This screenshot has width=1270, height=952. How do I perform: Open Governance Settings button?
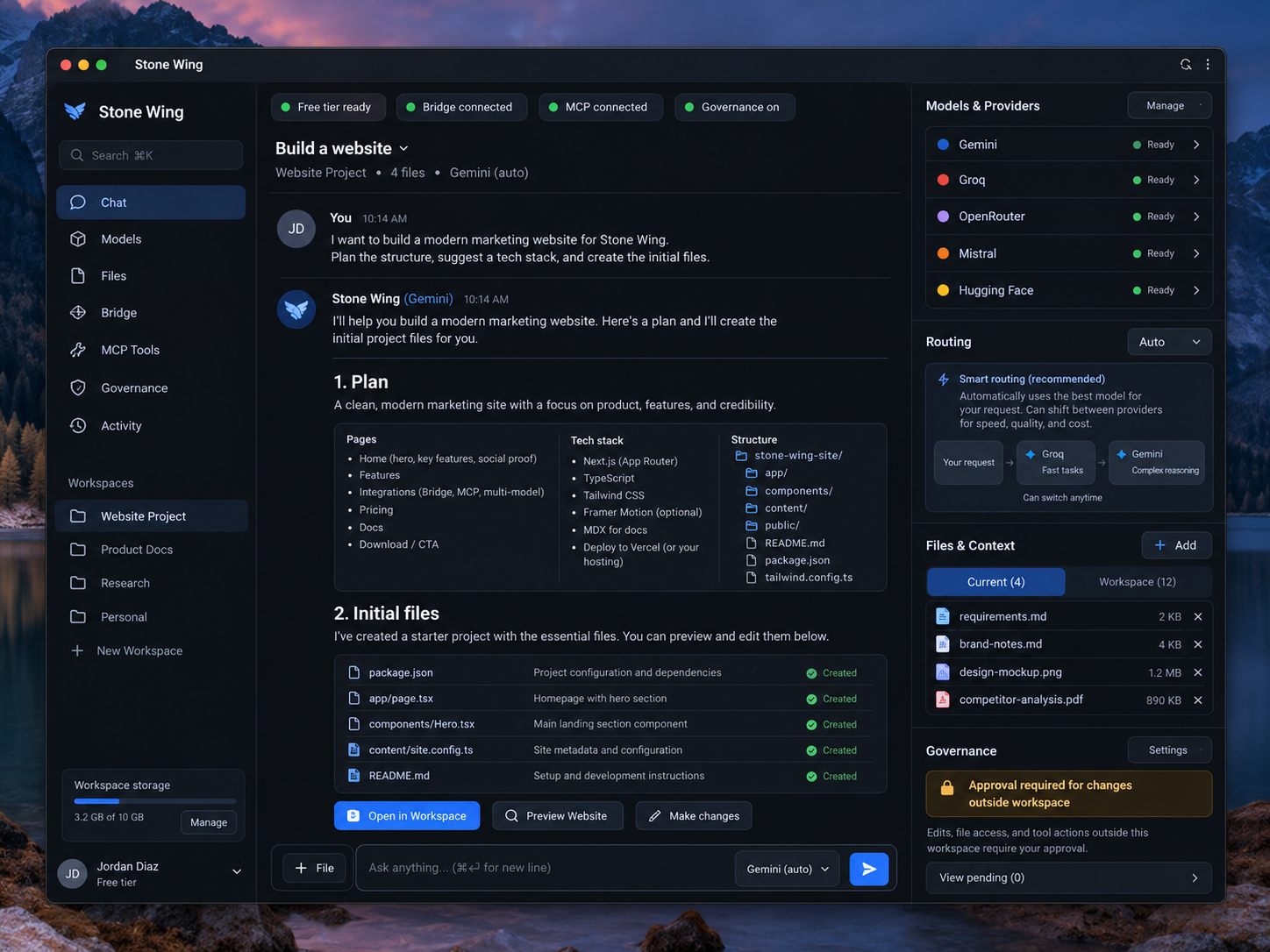pos(1169,750)
